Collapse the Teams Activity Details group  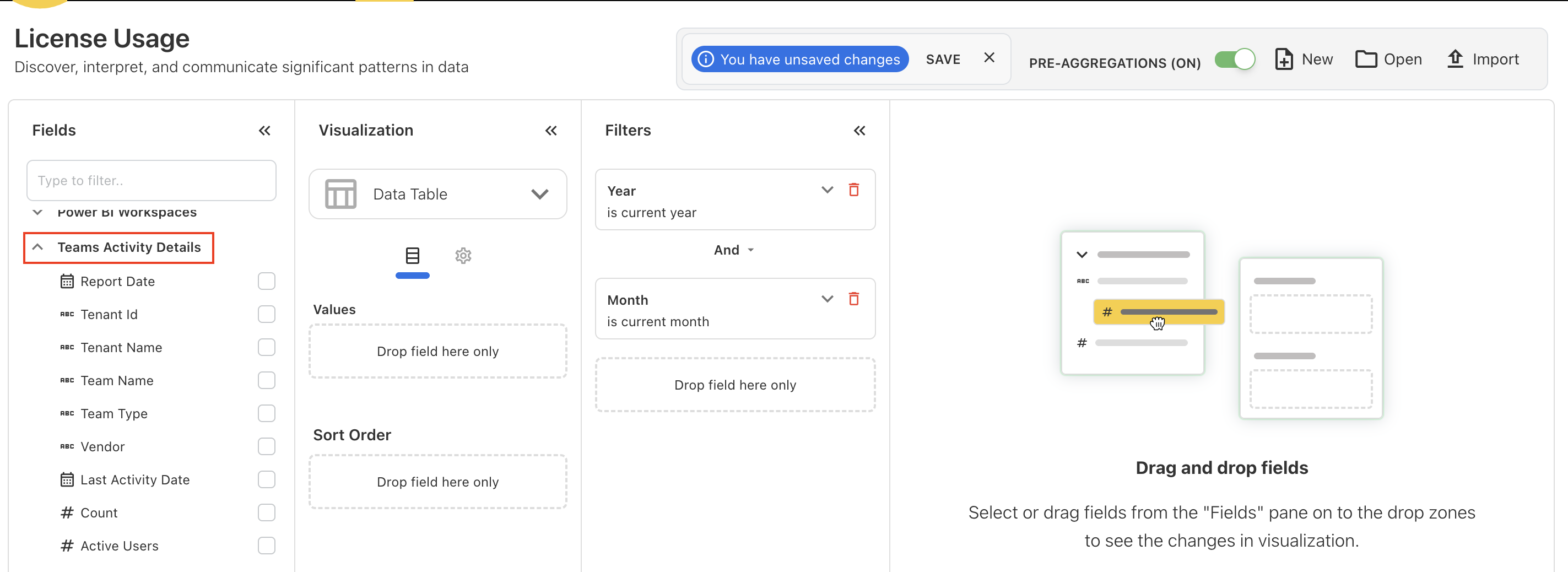(x=37, y=247)
